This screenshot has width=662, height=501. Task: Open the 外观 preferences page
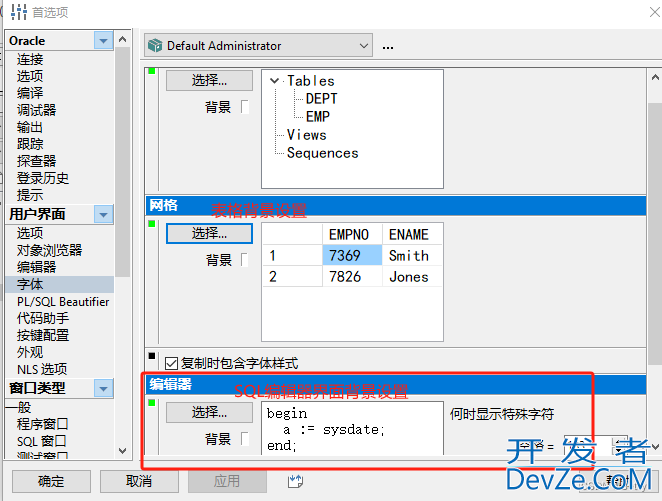coord(30,352)
